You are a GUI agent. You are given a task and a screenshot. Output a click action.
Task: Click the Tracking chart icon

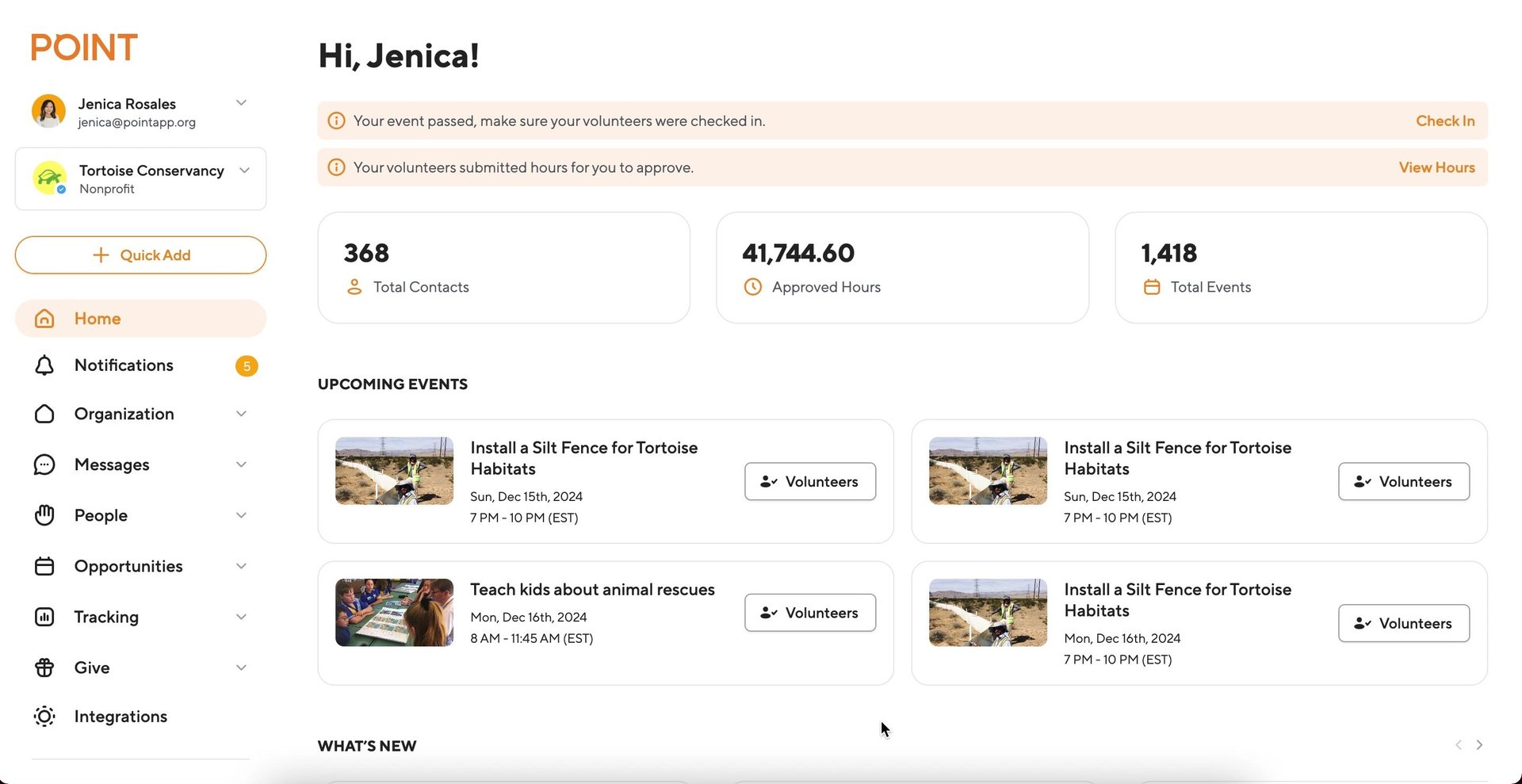44,617
